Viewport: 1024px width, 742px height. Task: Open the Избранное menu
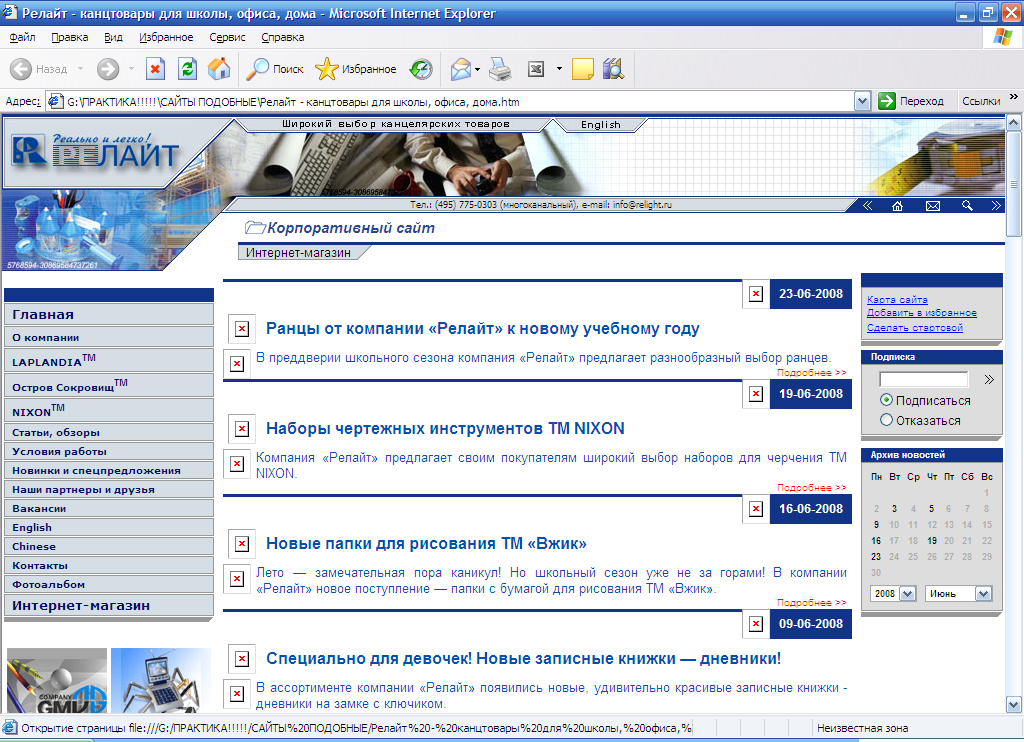pos(166,37)
